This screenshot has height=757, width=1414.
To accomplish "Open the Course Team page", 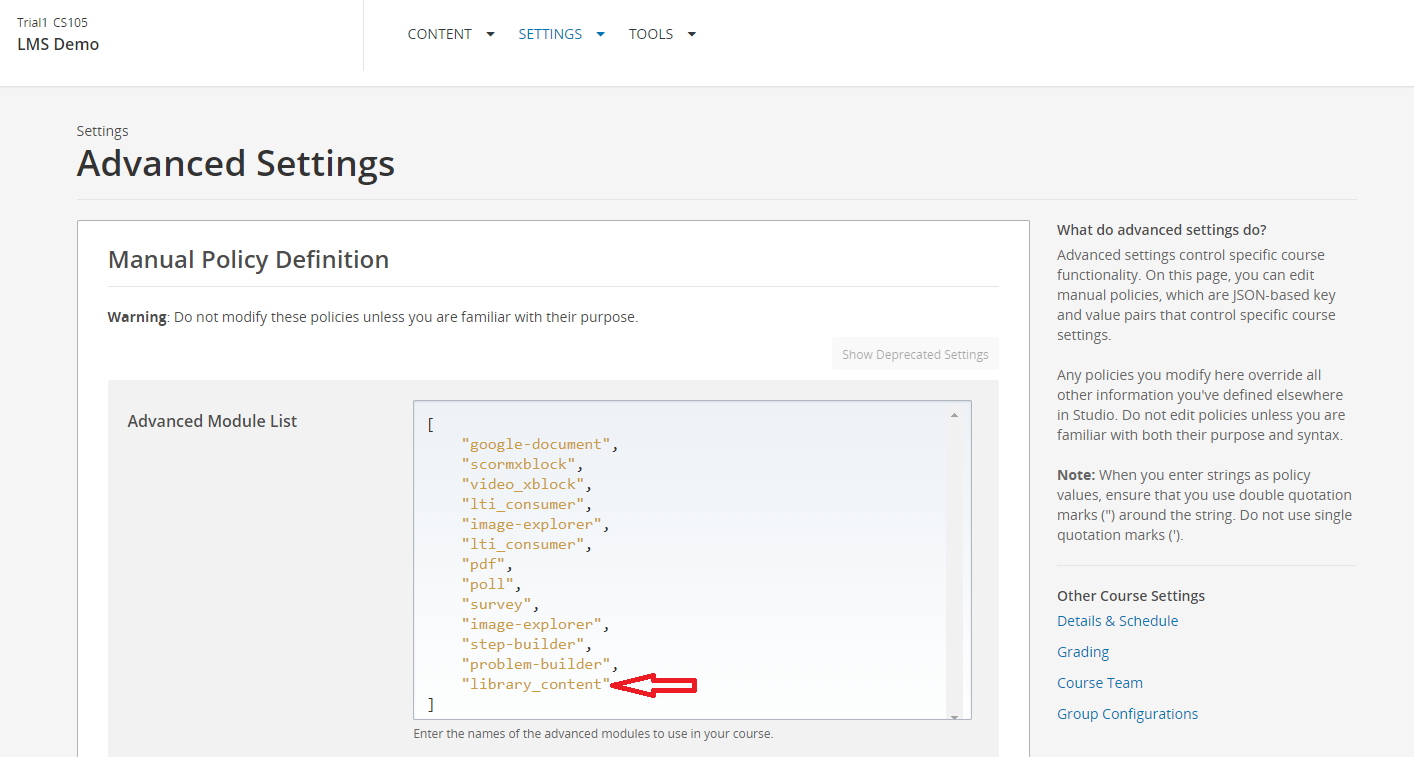I will [1100, 682].
